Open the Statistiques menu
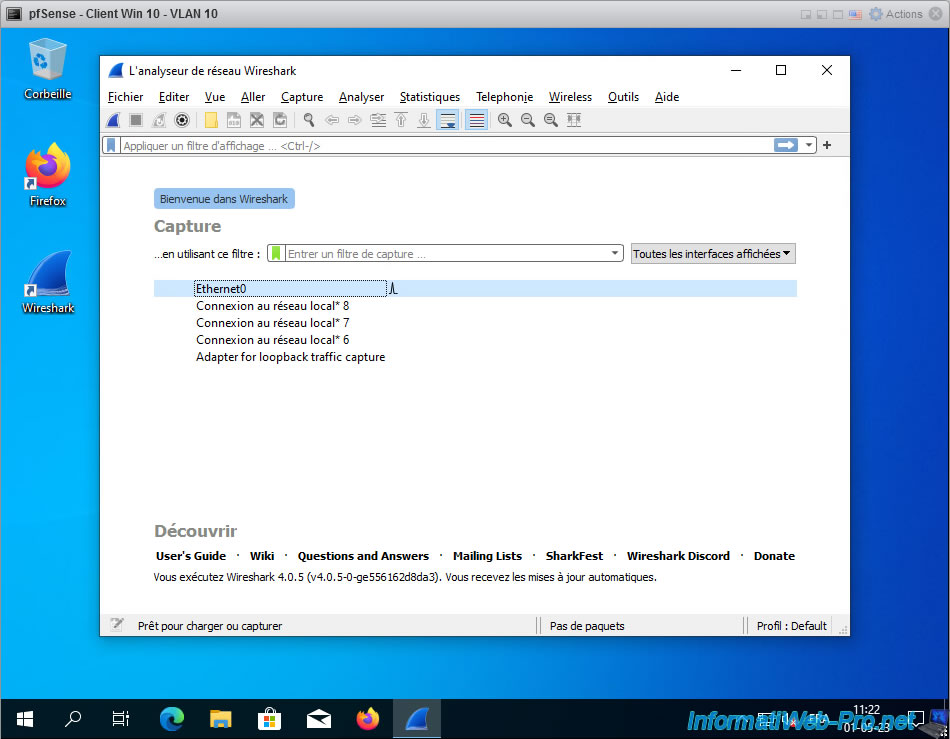 430,97
